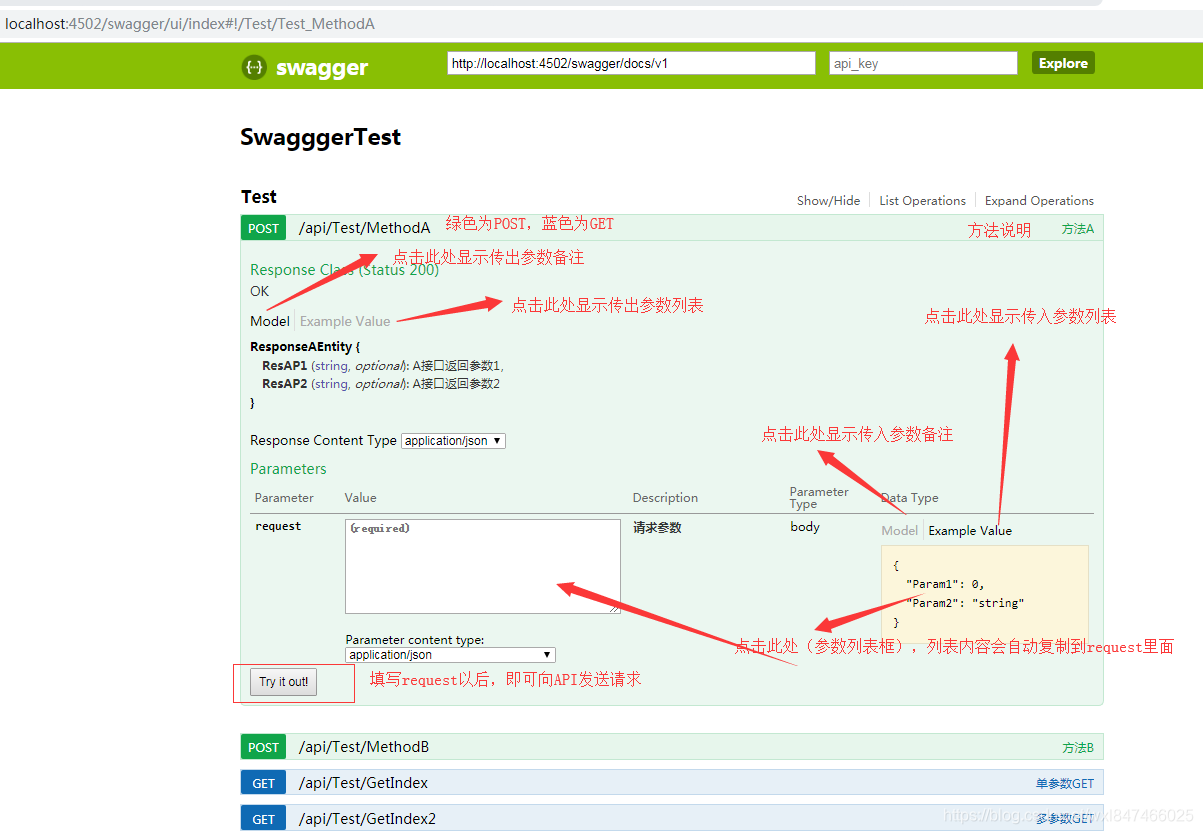The image size is (1203, 834).
Task: Open the Response Content Type dropdown
Action: point(453,441)
